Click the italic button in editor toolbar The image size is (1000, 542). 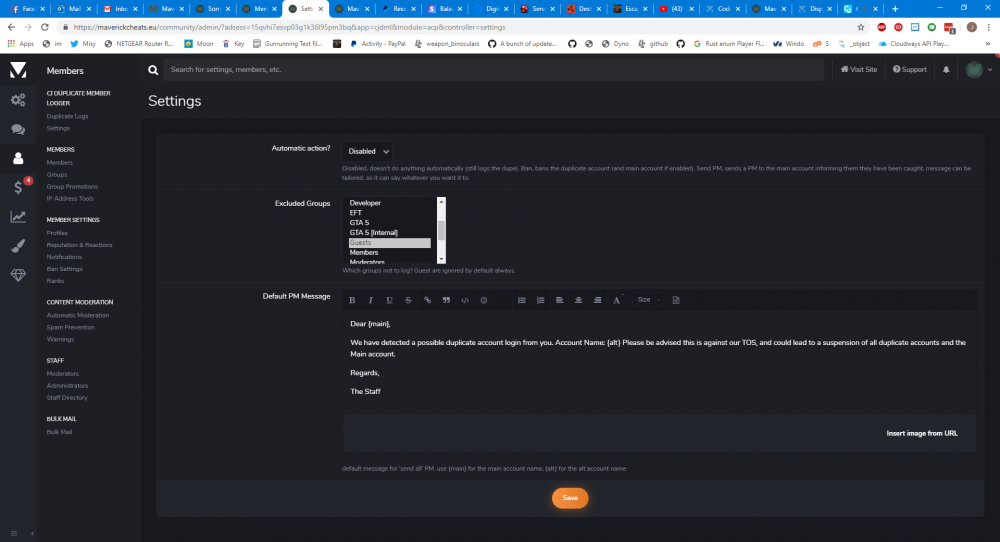(371, 300)
